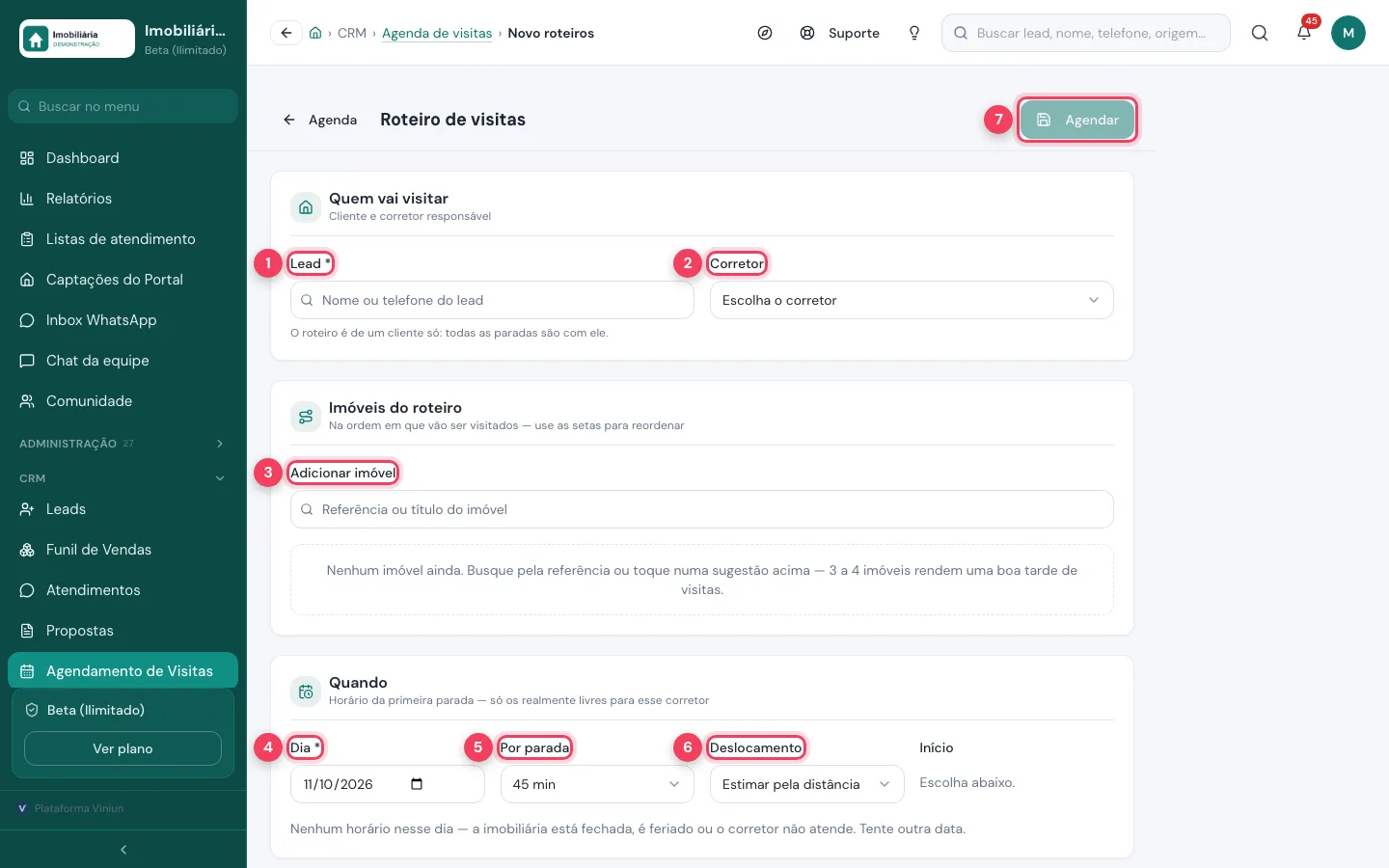Click the Comunidade people icon
Screen dimensions: 1389x868
click(x=27, y=401)
